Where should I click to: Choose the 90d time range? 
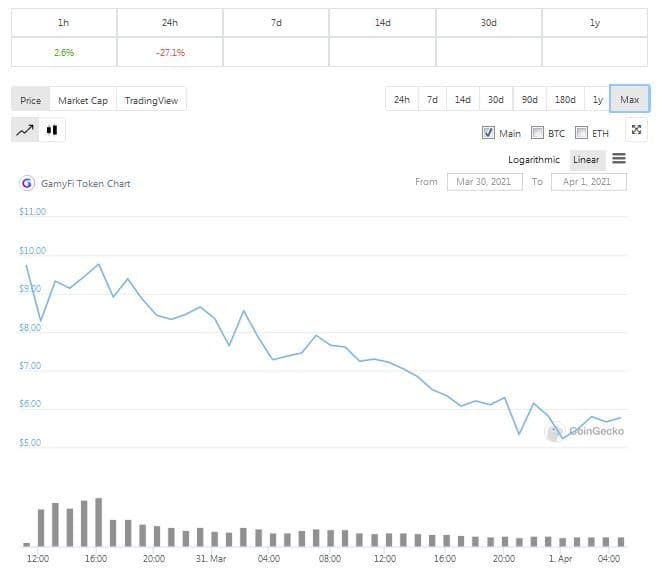click(x=529, y=99)
